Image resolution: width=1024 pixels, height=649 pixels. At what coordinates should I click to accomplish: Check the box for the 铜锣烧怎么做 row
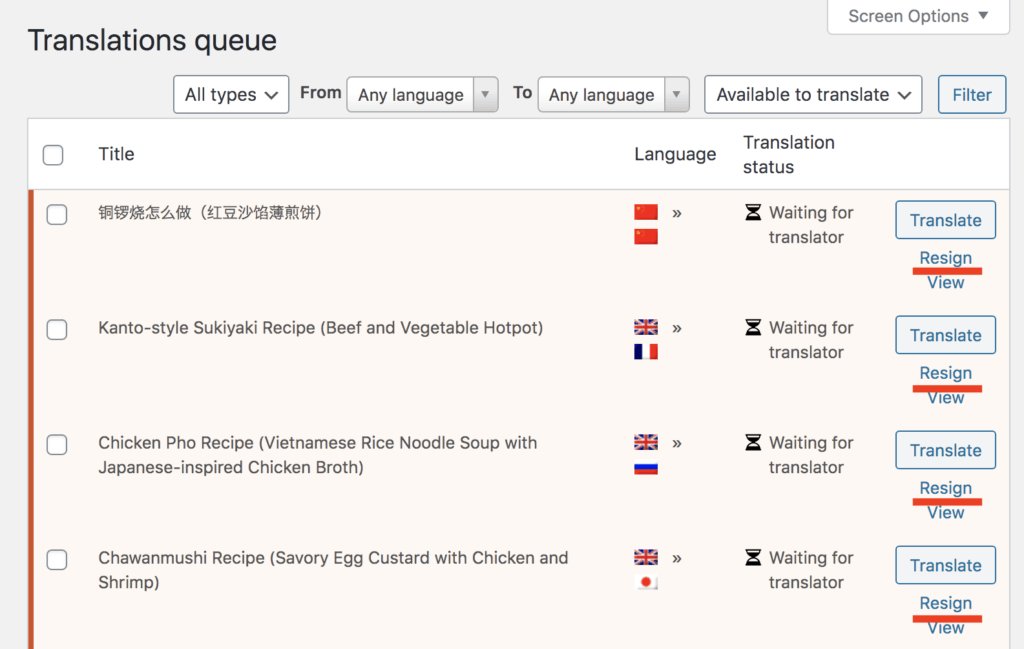[57, 214]
